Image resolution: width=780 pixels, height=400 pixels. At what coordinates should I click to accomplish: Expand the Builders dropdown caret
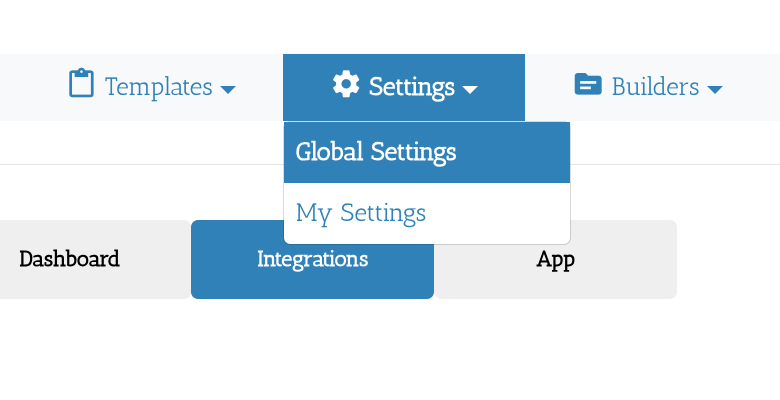point(714,90)
